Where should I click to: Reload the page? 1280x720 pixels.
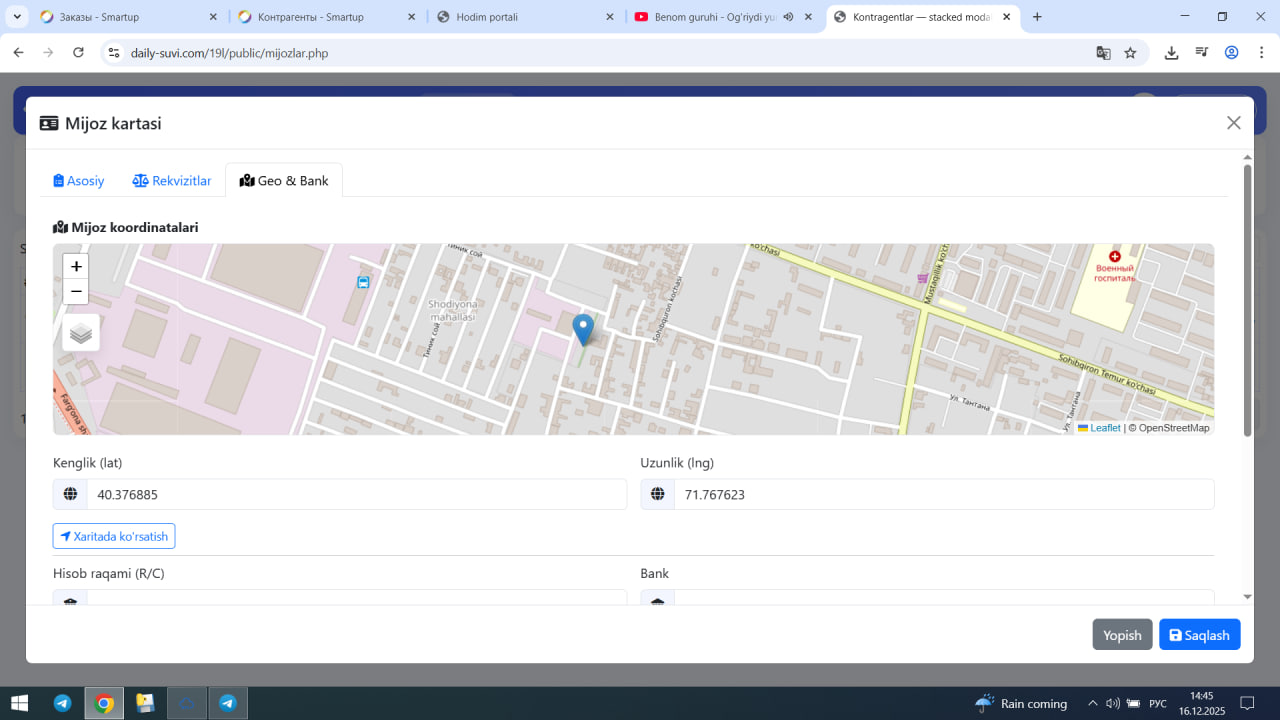[x=78, y=53]
